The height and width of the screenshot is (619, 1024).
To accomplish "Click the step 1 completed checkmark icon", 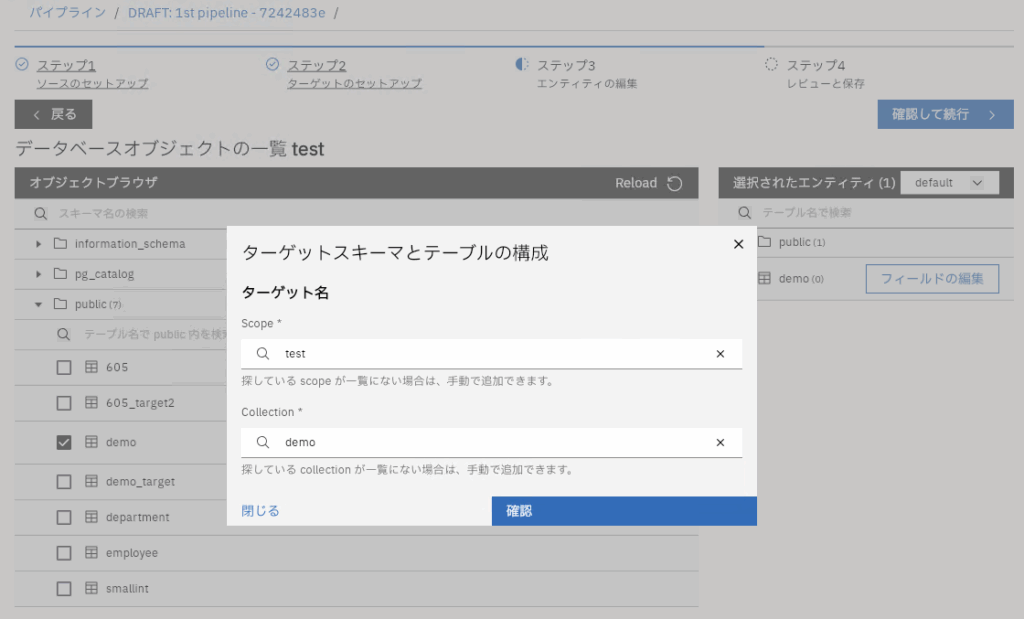I will pyautogui.click(x=22, y=65).
